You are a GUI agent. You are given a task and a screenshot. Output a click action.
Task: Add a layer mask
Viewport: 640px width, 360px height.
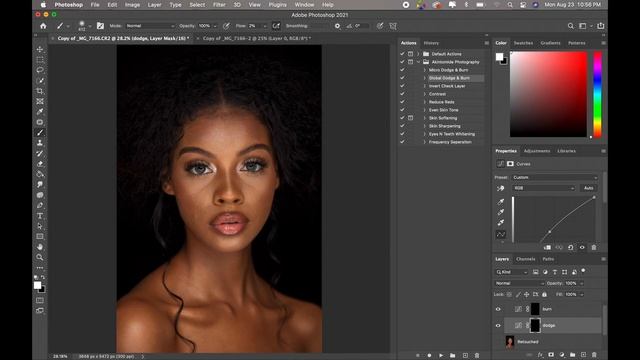coord(551,355)
